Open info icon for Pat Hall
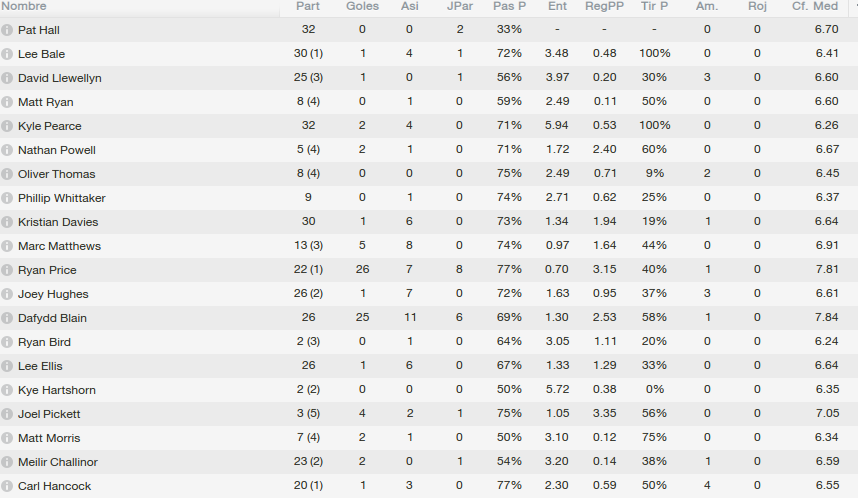This screenshot has height=498, width=858. click(x=7, y=30)
